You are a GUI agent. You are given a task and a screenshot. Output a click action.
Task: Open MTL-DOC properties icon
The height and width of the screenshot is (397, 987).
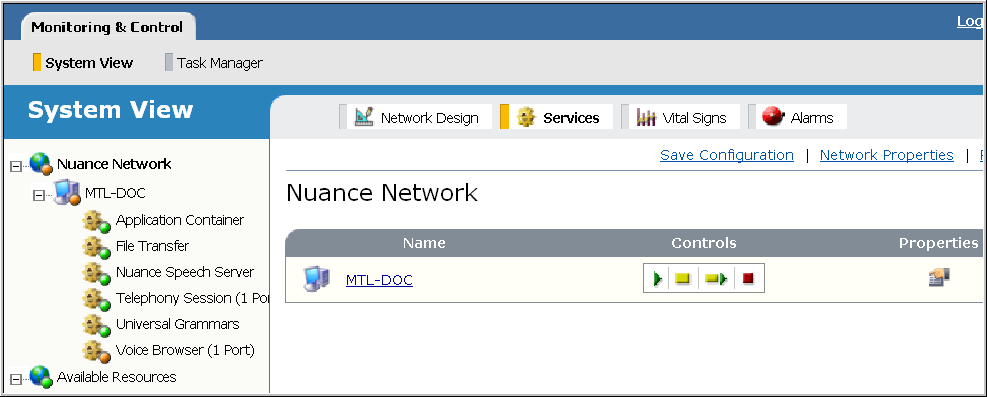pos(939,277)
